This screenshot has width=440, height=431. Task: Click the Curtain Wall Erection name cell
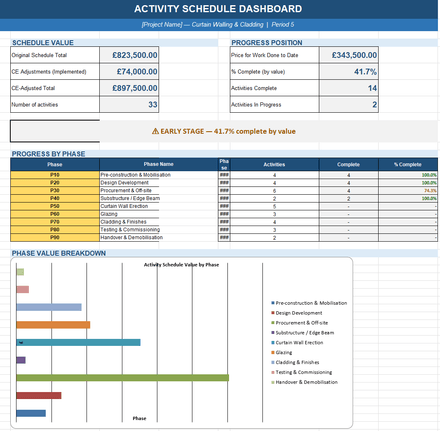point(158,206)
